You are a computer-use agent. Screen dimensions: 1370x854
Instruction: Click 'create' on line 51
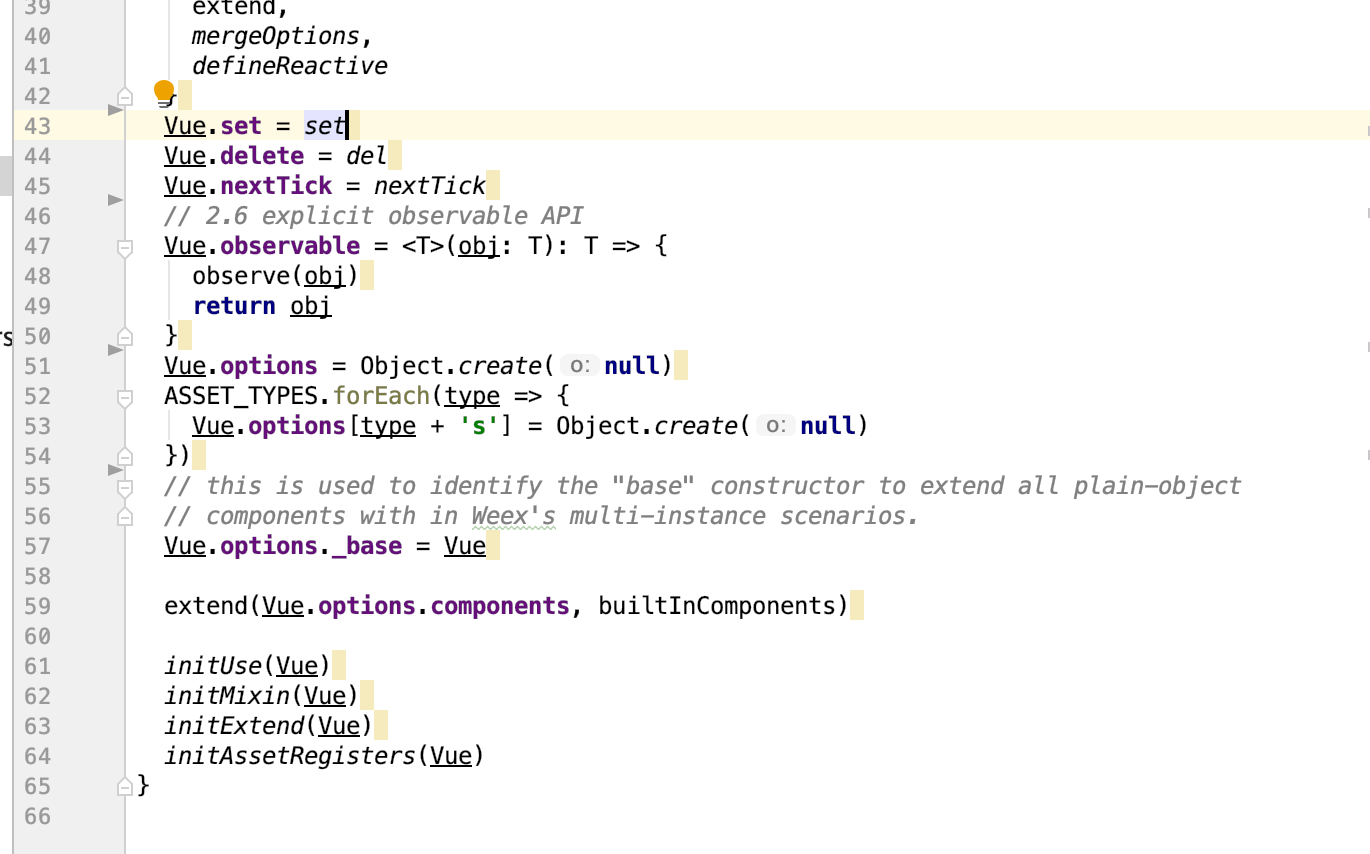click(x=500, y=366)
